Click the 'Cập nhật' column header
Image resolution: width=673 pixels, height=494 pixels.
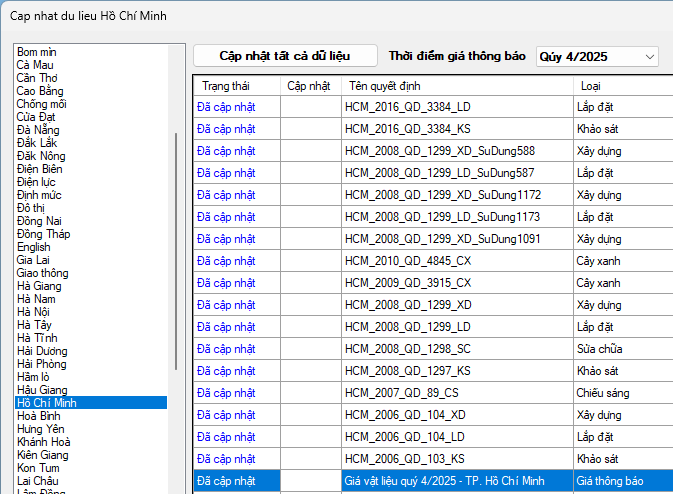click(309, 86)
